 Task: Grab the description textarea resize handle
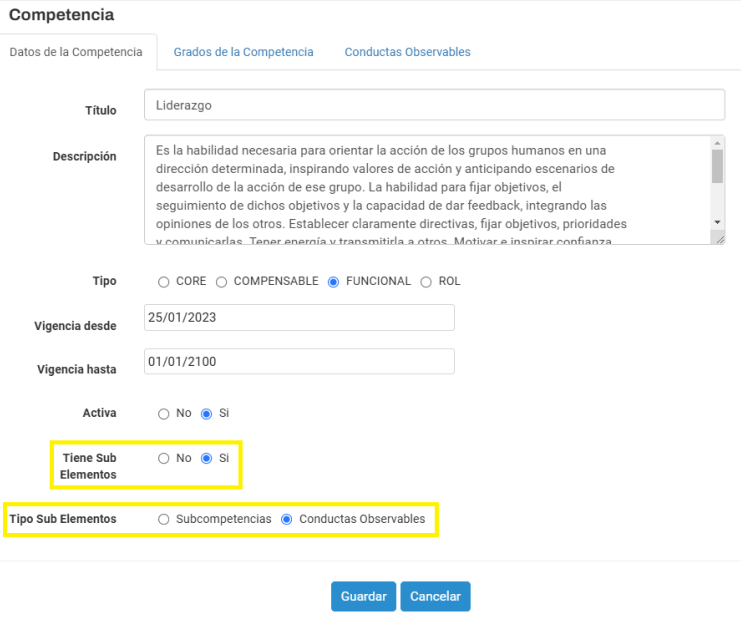tap(719, 240)
